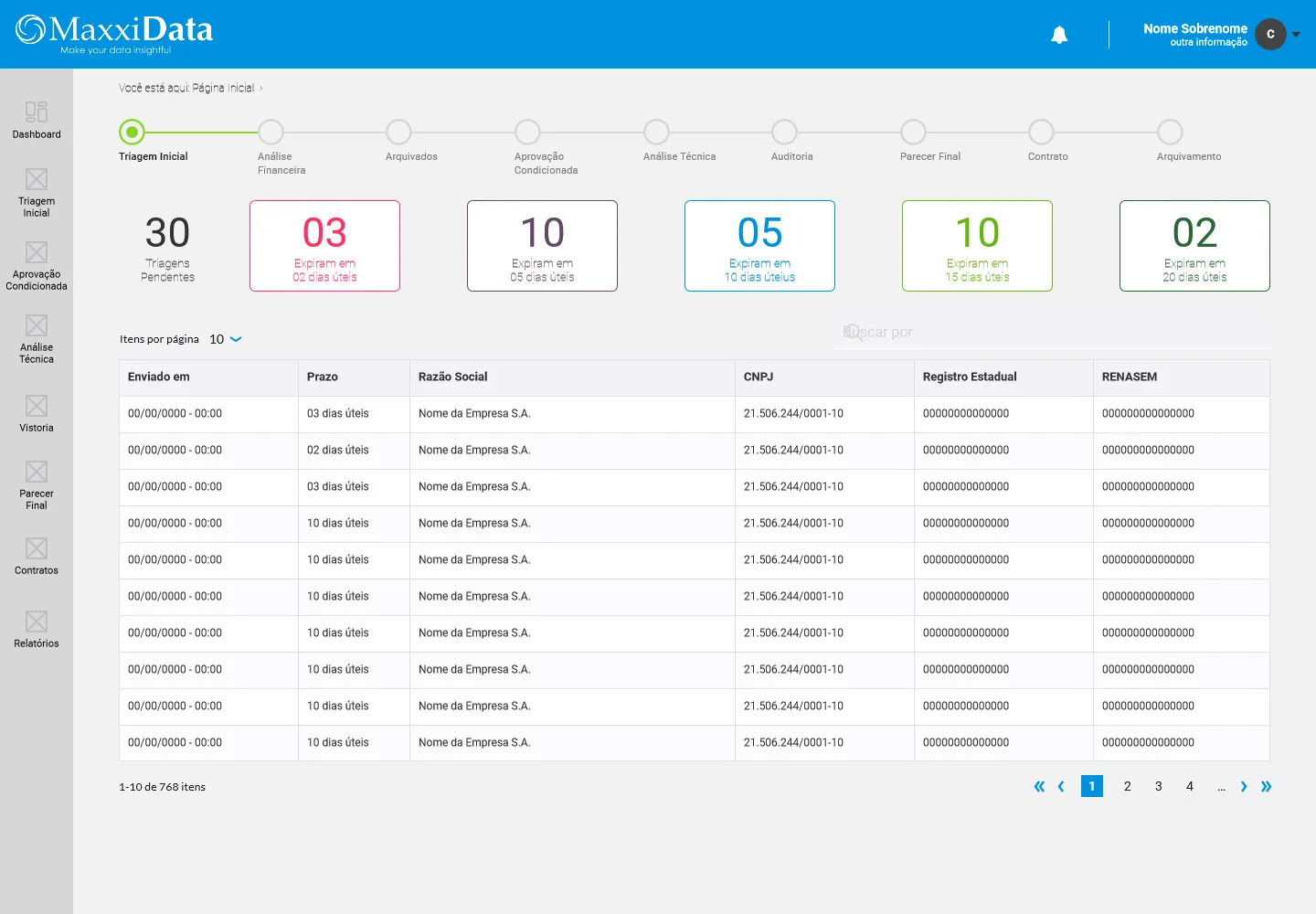Click the next page arrow

1244,786
